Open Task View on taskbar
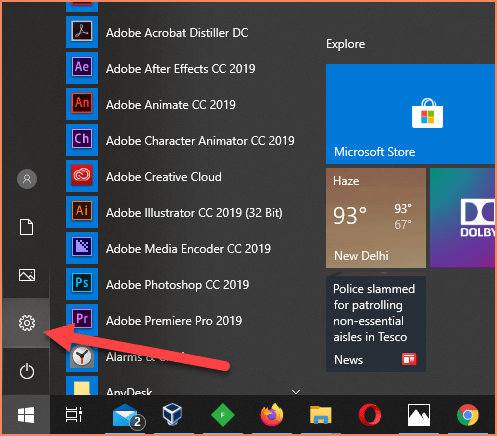The image size is (497, 436). click(x=74, y=415)
